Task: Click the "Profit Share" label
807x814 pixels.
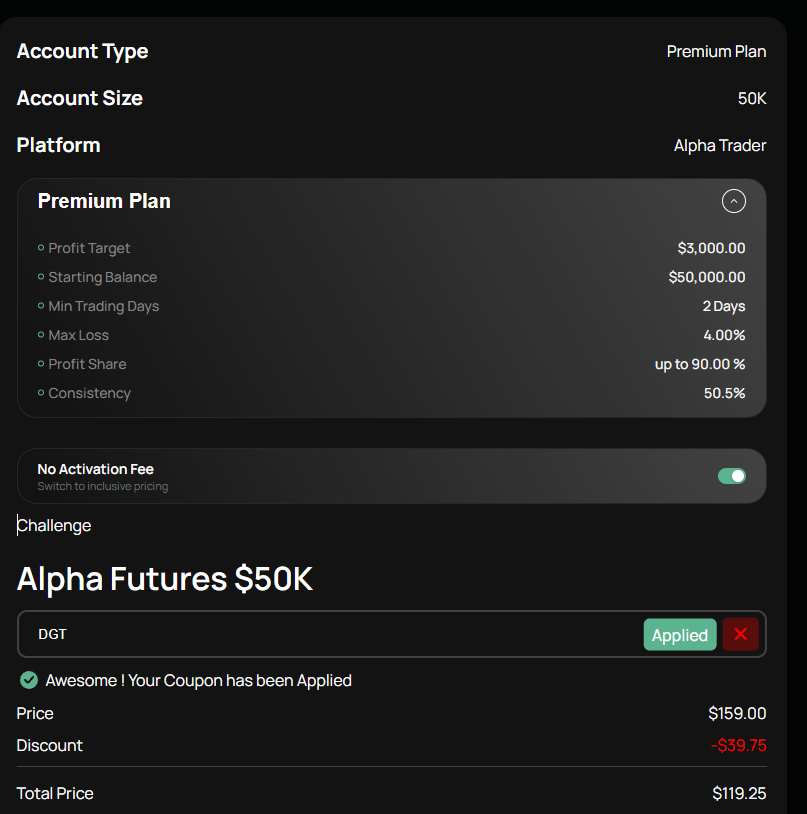Action: click(x=87, y=364)
